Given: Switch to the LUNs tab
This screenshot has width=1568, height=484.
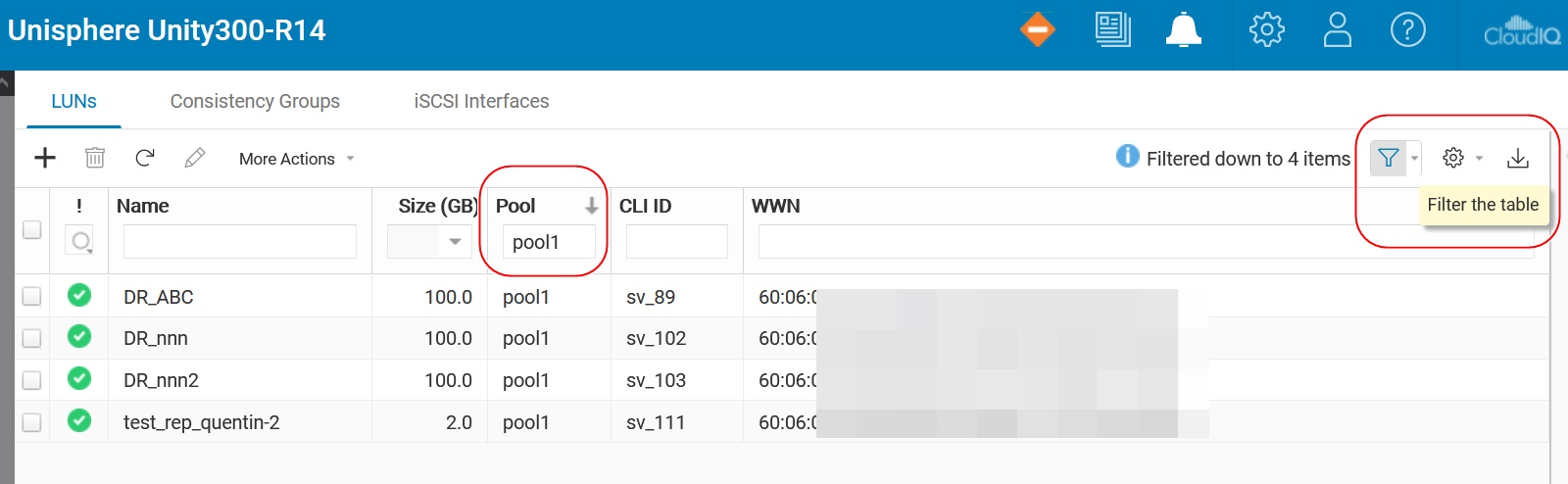Looking at the screenshot, I should 73,101.
